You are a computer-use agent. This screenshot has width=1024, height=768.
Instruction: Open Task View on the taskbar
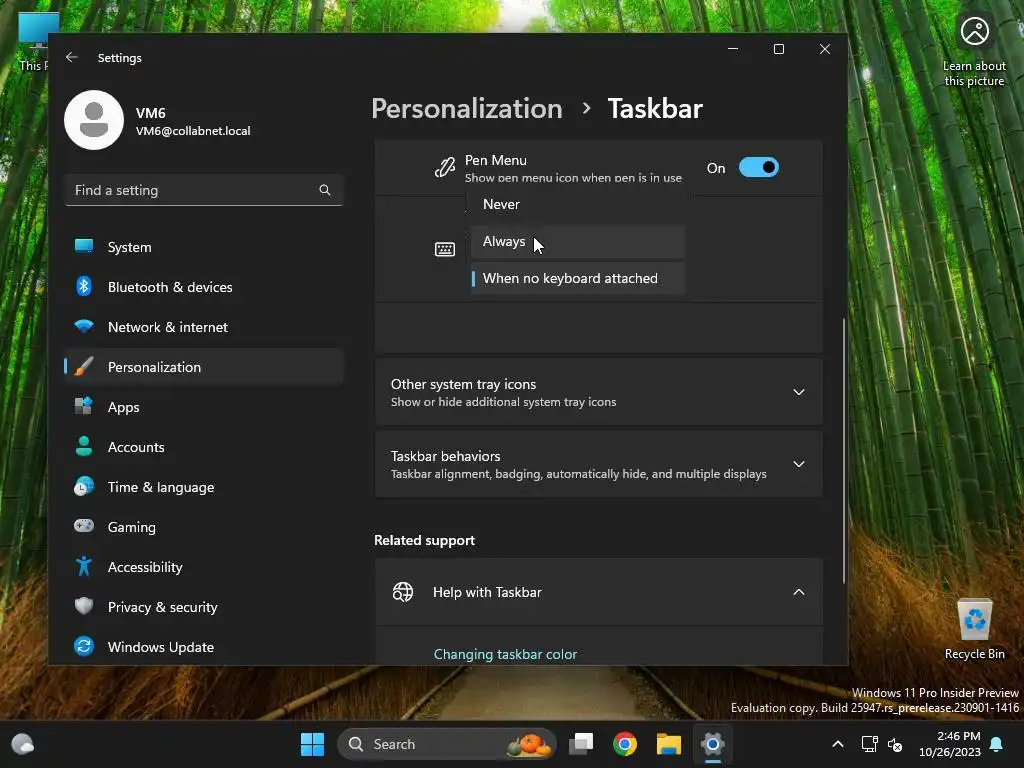[x=581, y=744]
